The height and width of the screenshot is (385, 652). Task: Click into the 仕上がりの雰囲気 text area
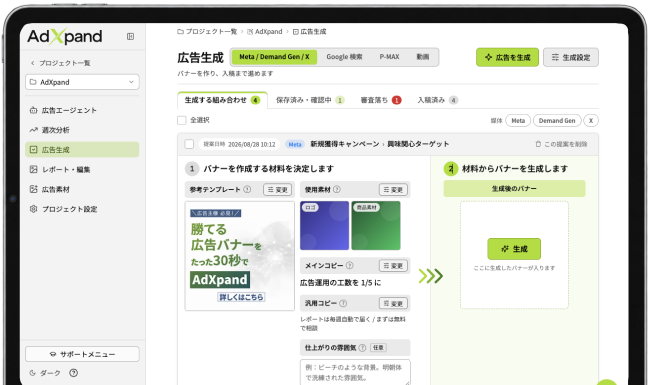point(355,373)
